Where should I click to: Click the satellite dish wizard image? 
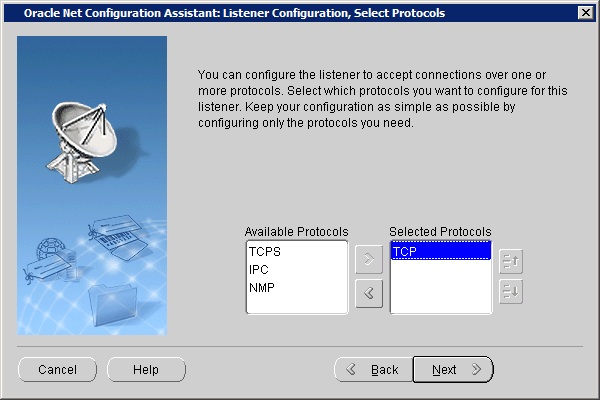(92, 186)
